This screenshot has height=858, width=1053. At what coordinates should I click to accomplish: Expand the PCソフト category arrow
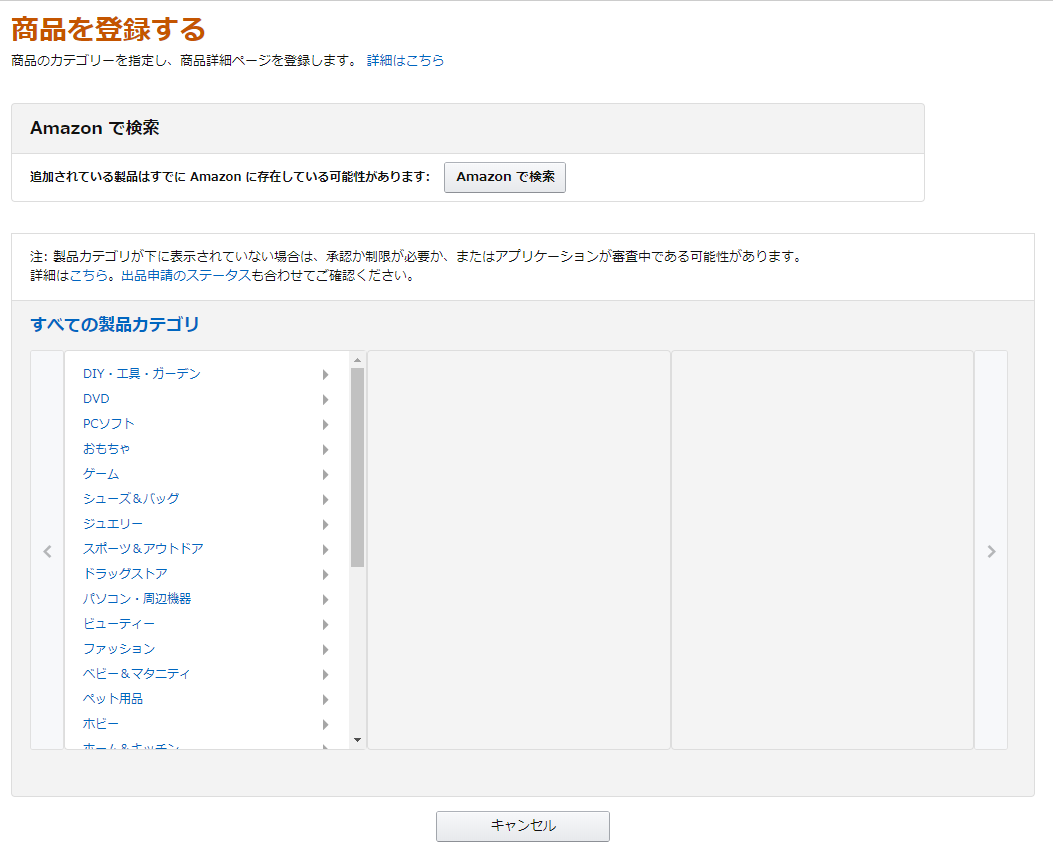pos(326,425)
